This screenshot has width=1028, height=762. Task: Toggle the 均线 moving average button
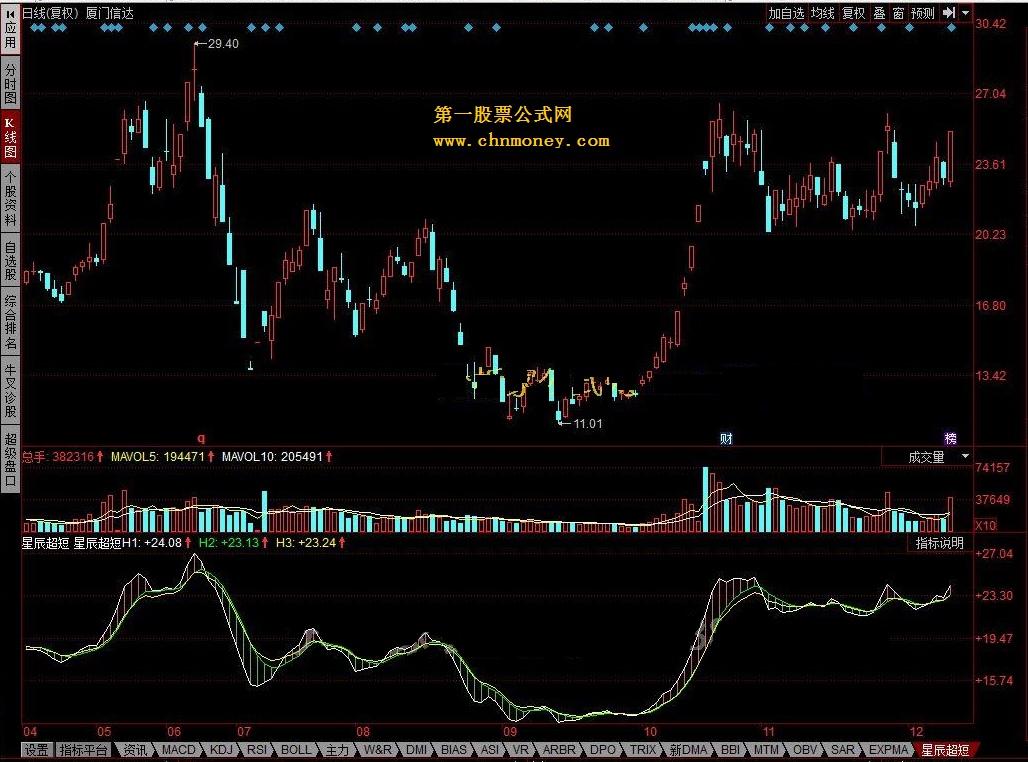(x=823, y=13)
